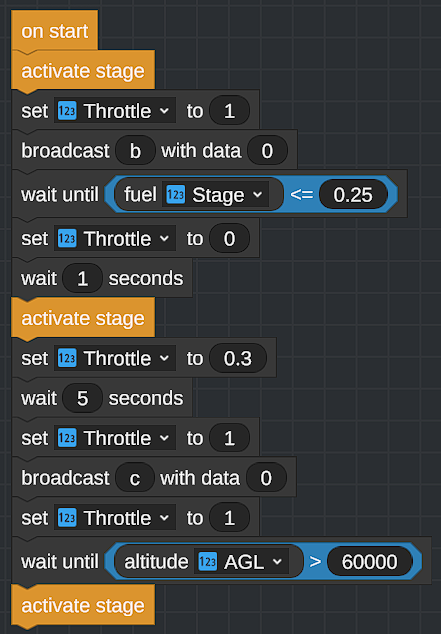Select the first 'activate stage' block
Image resolution: width=441 pixels, height=634 pixels.
tap(83, 71)
